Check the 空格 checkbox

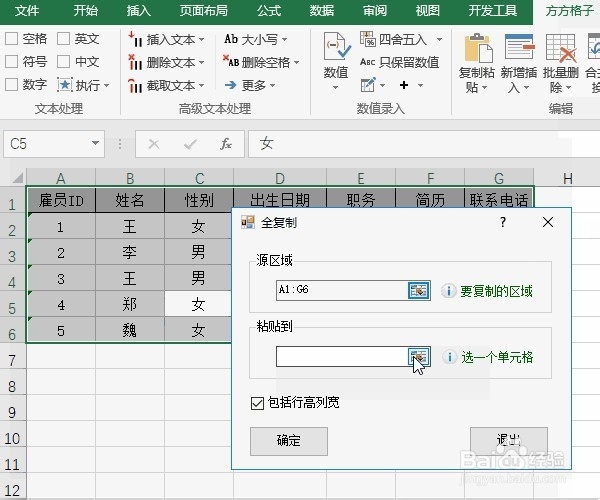pos(11,39)
